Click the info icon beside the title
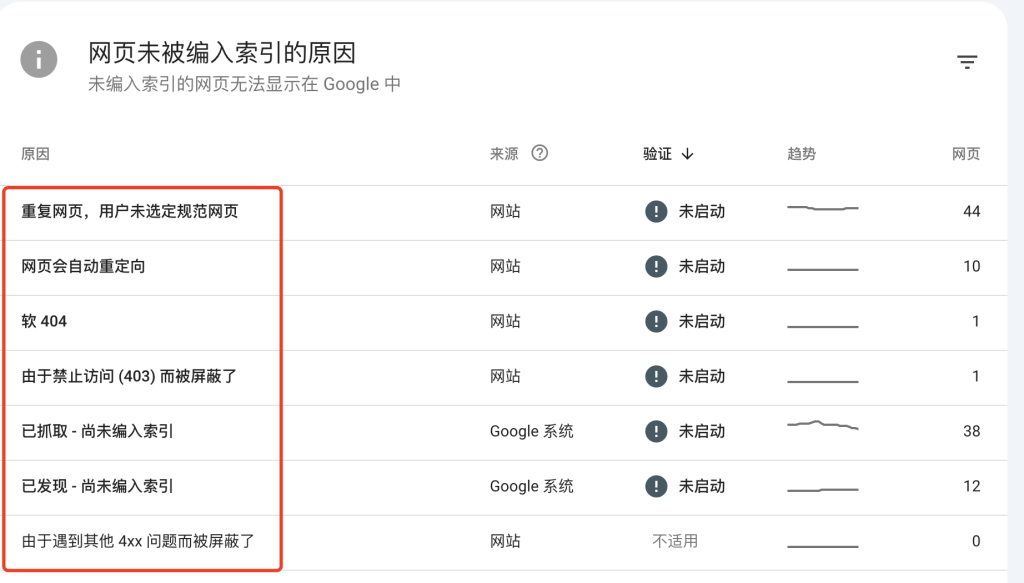The width and height of the screenshot is (1024, 583). [39, 59]
